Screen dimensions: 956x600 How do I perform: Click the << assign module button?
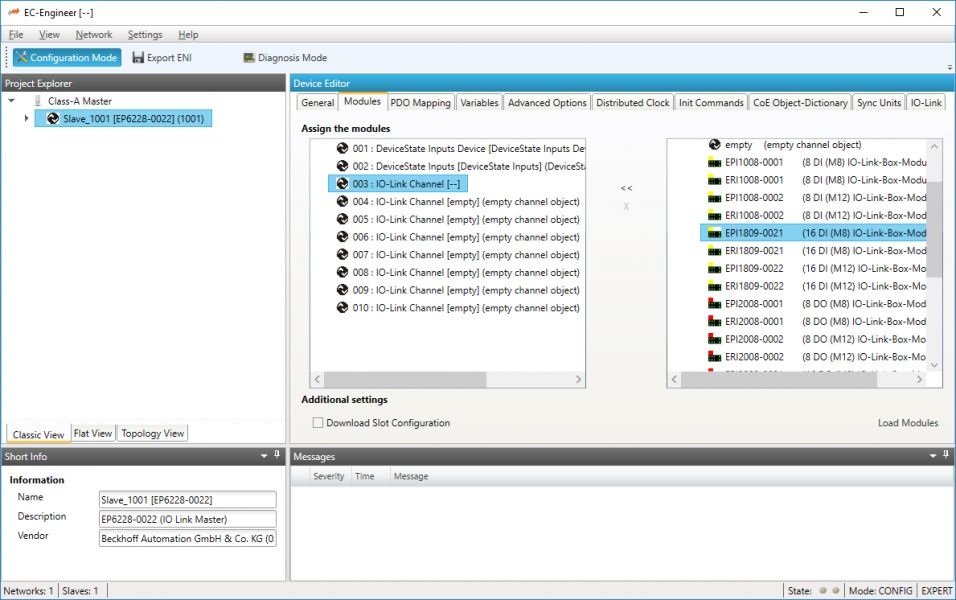626,188
